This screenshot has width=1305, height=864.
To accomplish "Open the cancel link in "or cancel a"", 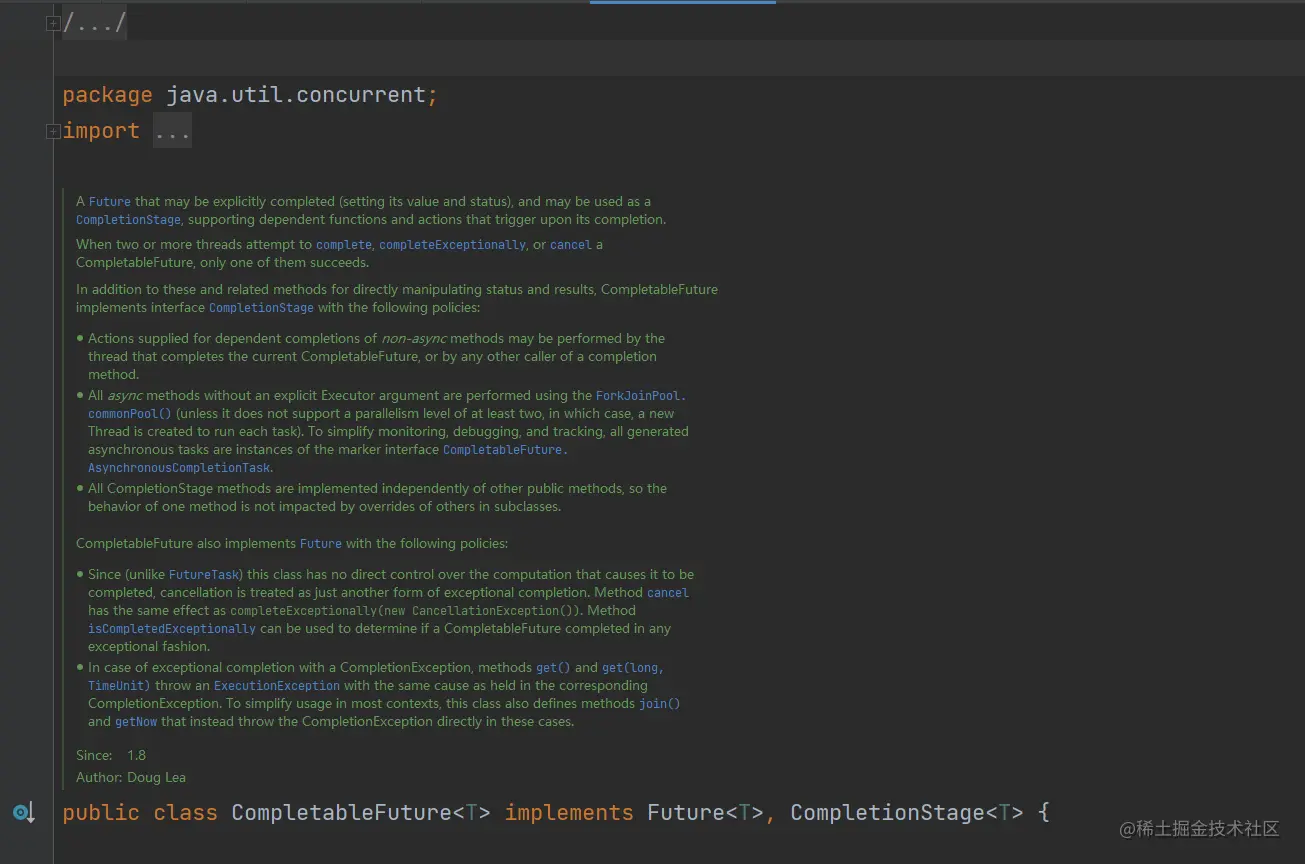I will 571,245.
